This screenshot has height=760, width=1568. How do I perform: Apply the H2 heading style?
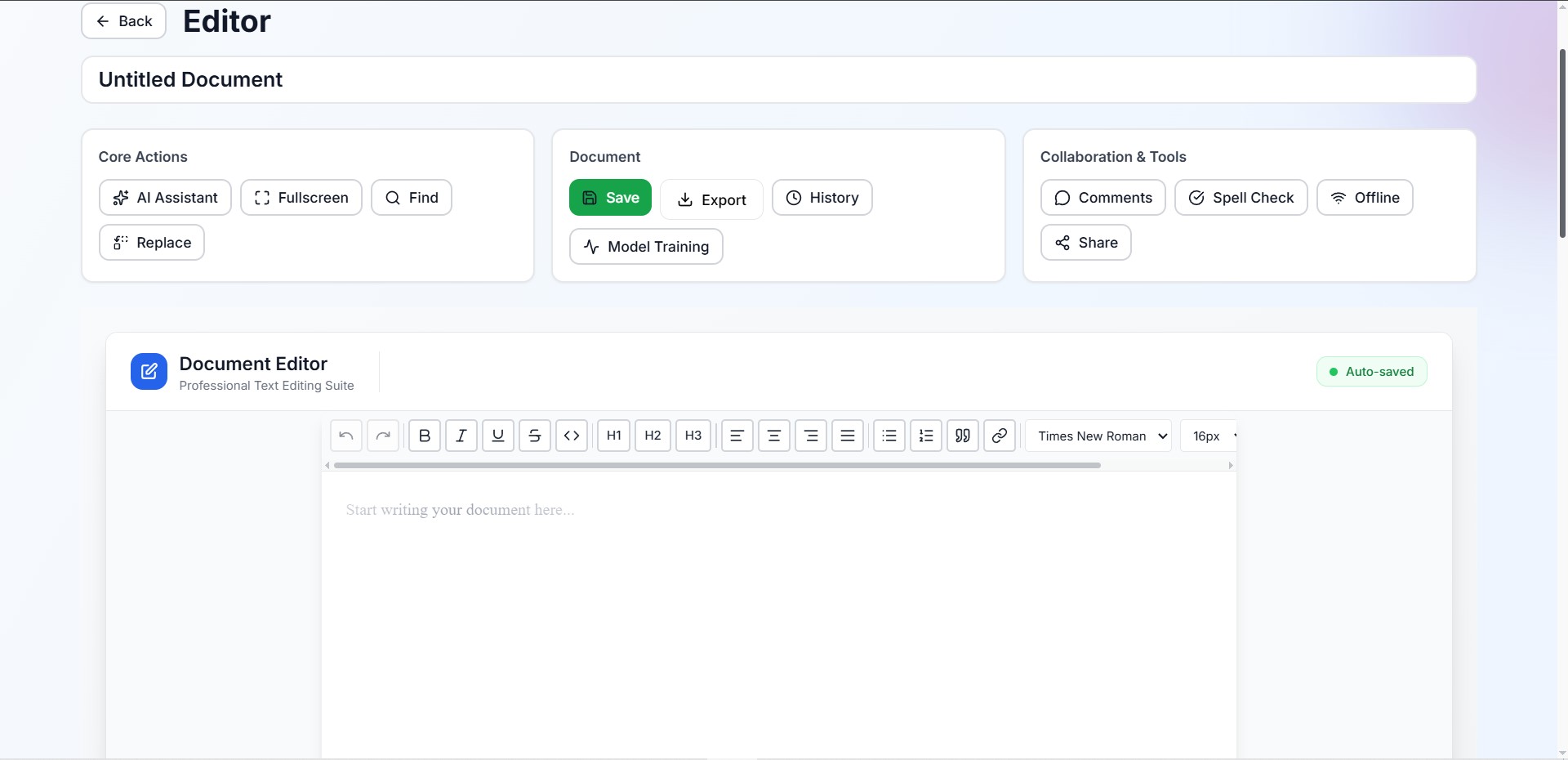[653, 436]
